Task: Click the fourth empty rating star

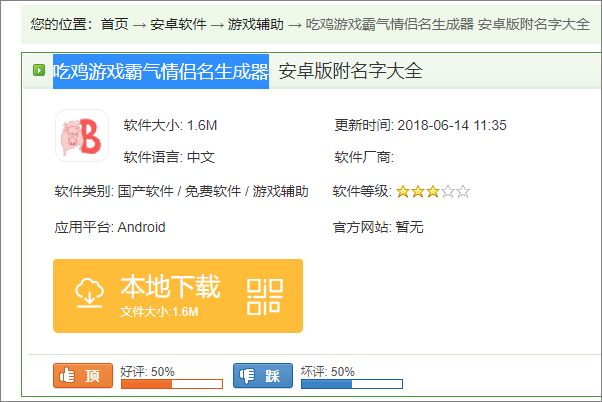Action: click(448, 191)
